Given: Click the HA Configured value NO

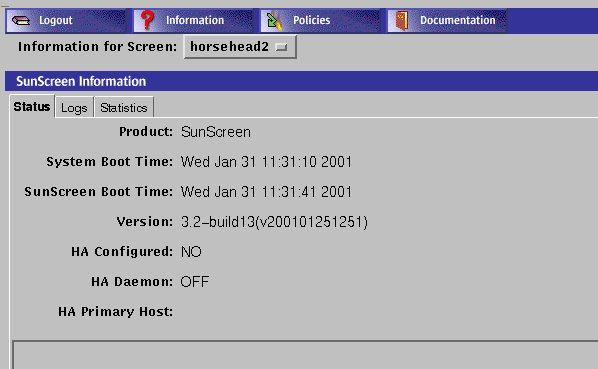Looking at the screenshot, I should pos(191,252).
